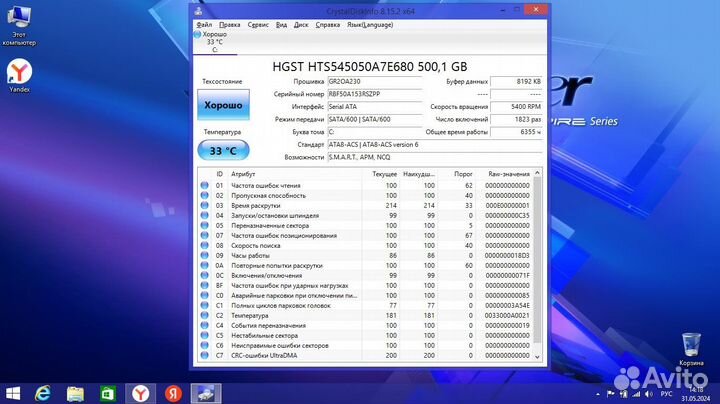Click the status circle for attribute 05
720x404 pixels.
pyautogui.click(x=205, y=226)
